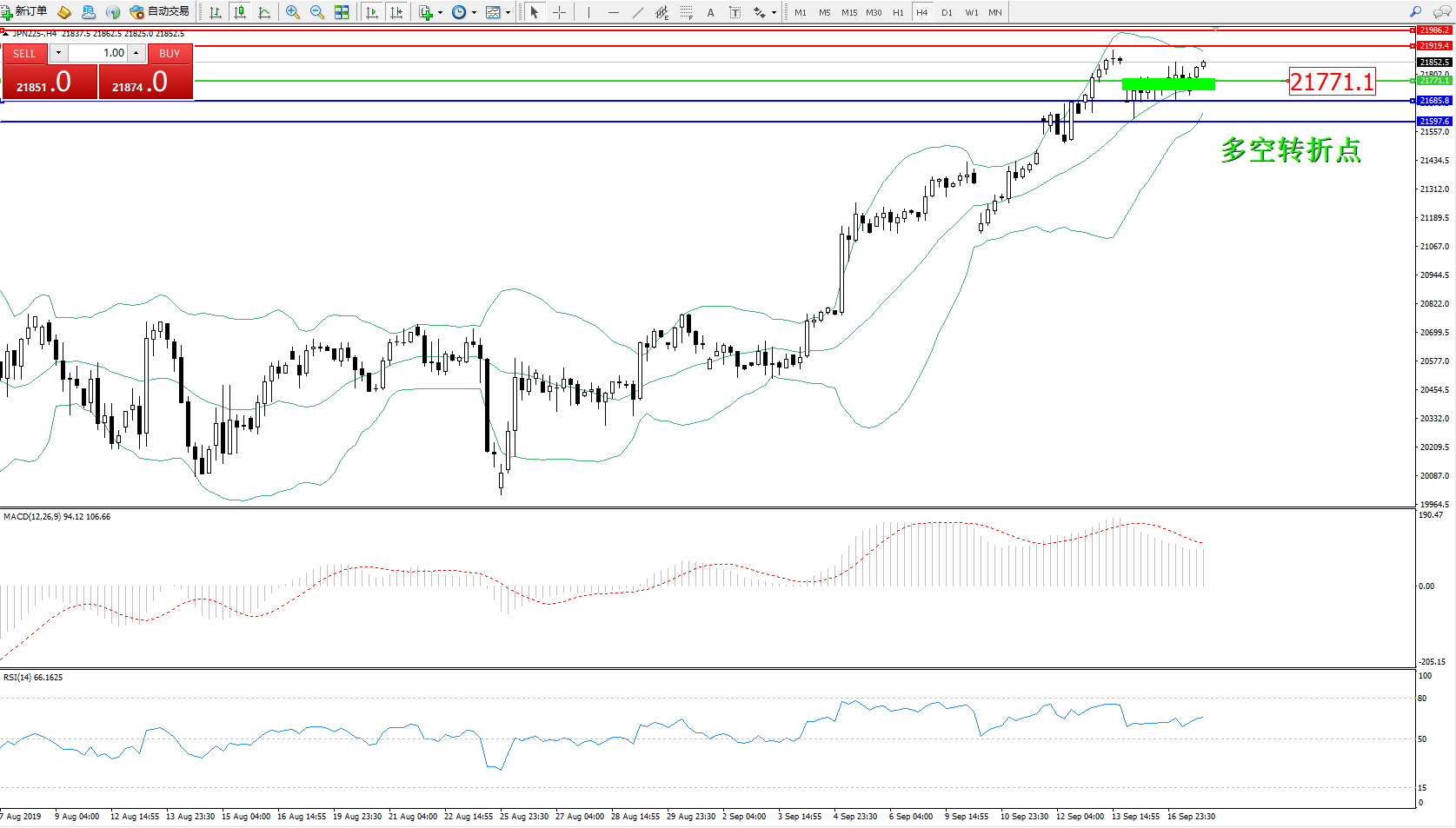Zoom out on the chart
The height and width of the screenshot is (828, 1456).
(317, 12)
